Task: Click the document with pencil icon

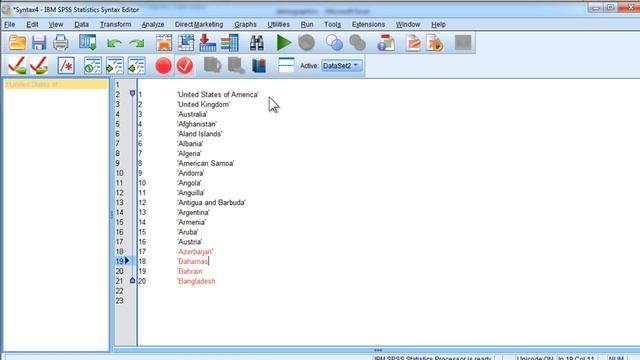Action: [413, 42]
